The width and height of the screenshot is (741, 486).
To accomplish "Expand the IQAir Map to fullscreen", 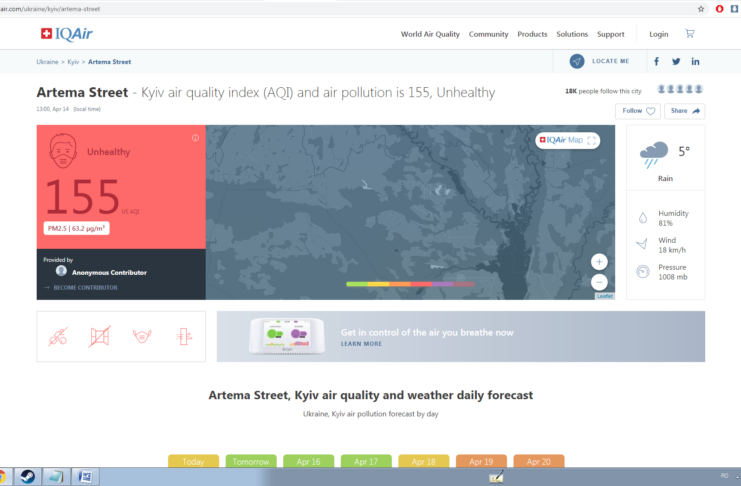I will pos(592,140).
